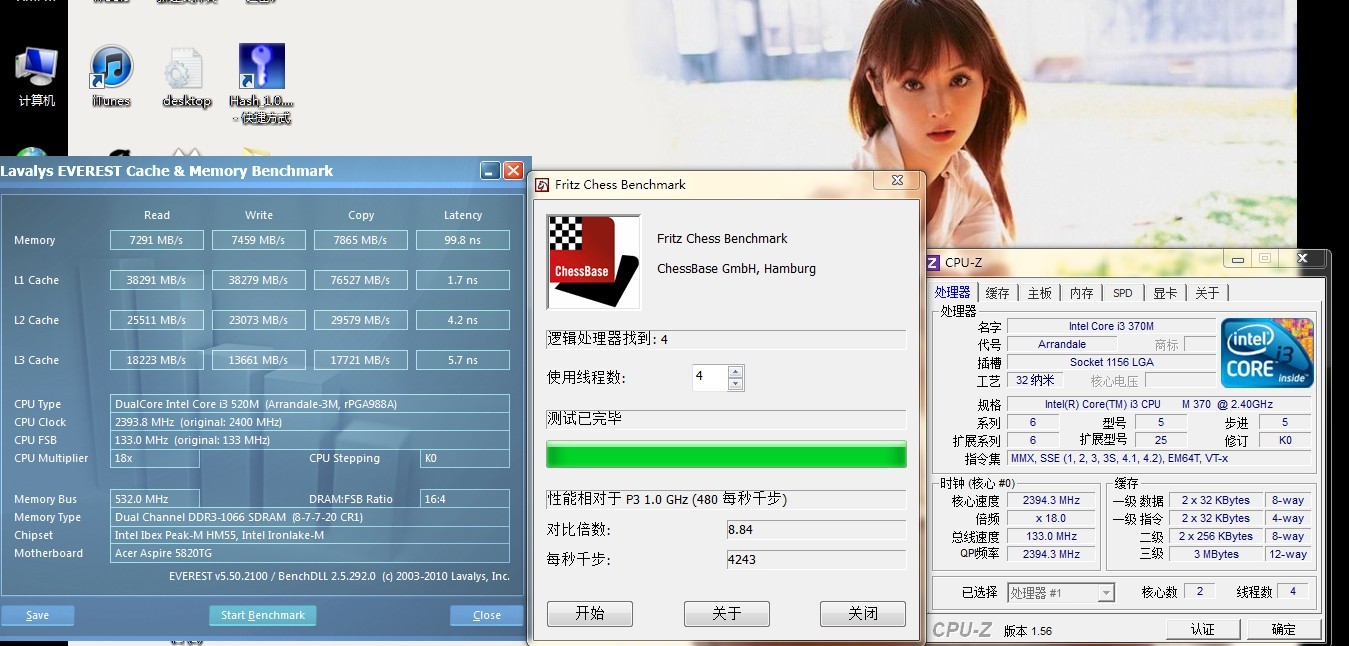This screenshot has width=1349, height=646.
Task: Click Start Benchmark in EVEREST
Action: [x=263, y=615]
